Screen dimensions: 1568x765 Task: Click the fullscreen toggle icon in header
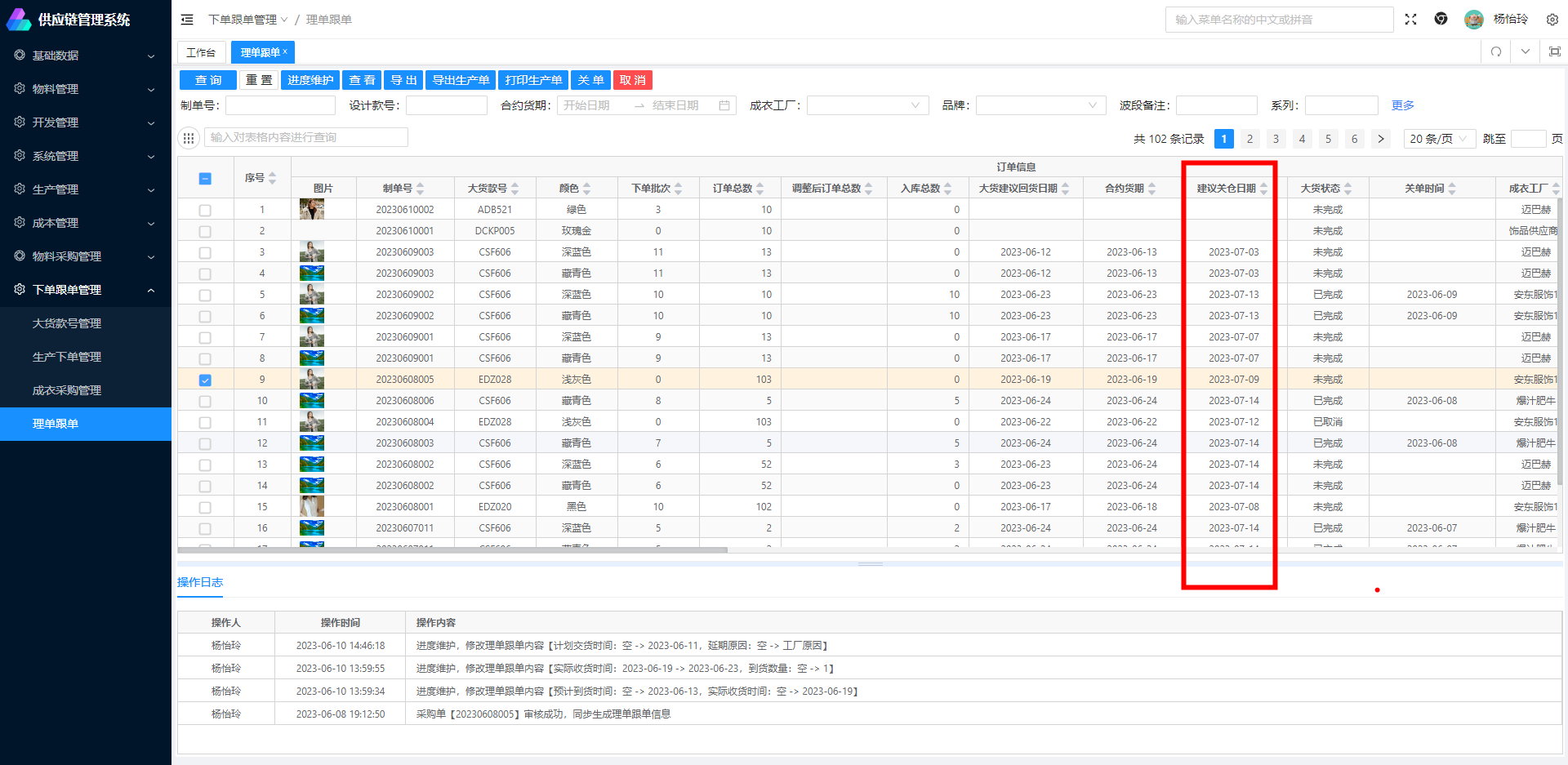1410,20
